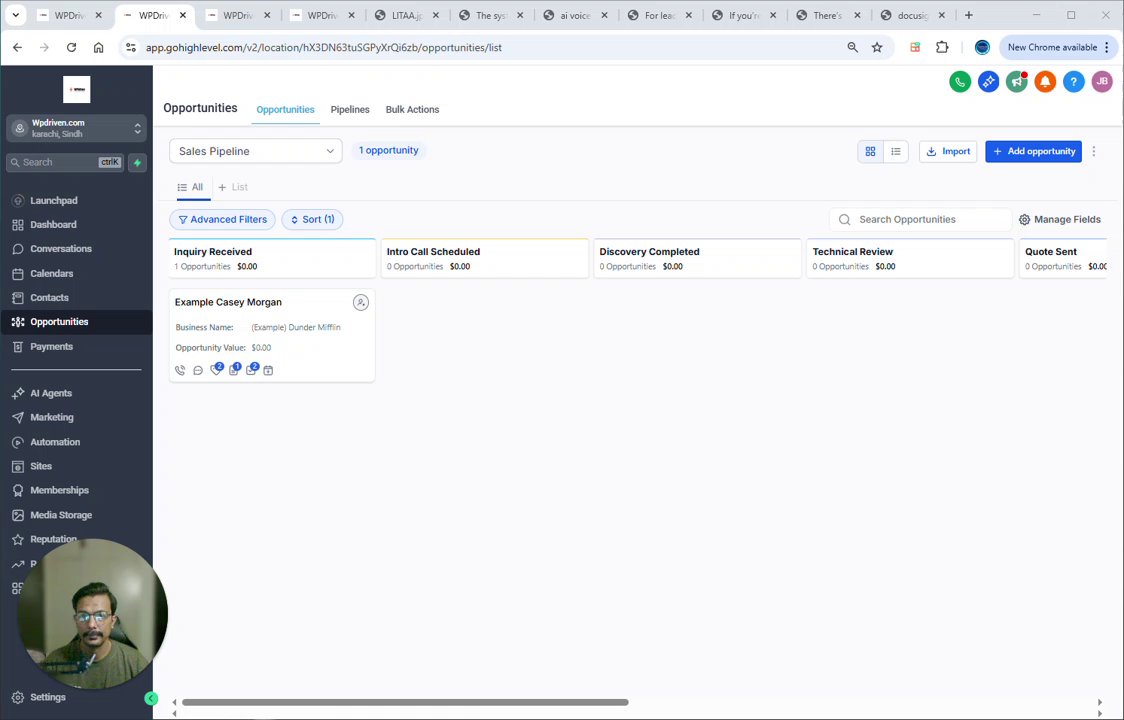1124x720 pixels.
Task: Add a new smart List tab
Action: pyautogui.click(x=233, y=187)
